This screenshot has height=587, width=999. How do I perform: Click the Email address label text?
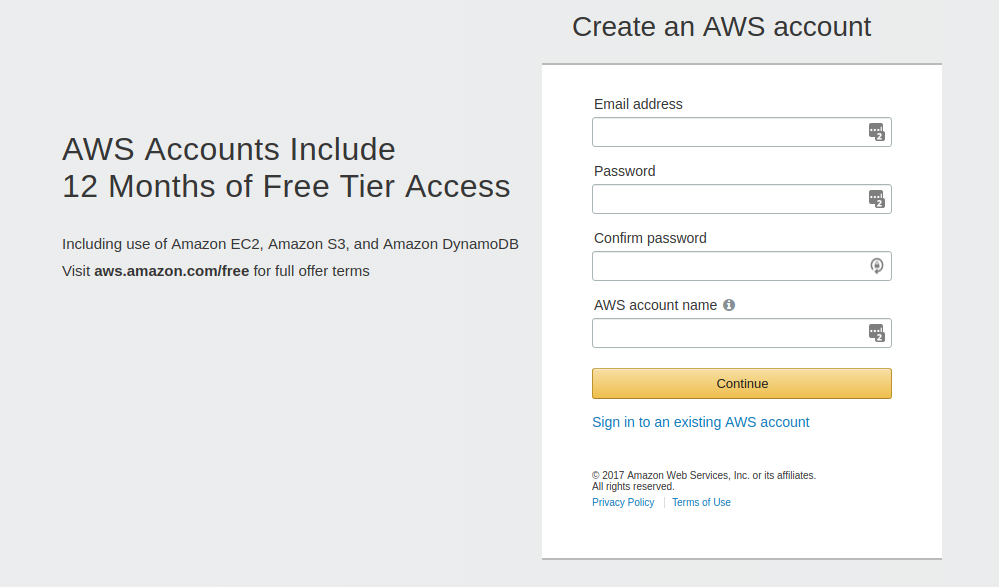(638, 104)
